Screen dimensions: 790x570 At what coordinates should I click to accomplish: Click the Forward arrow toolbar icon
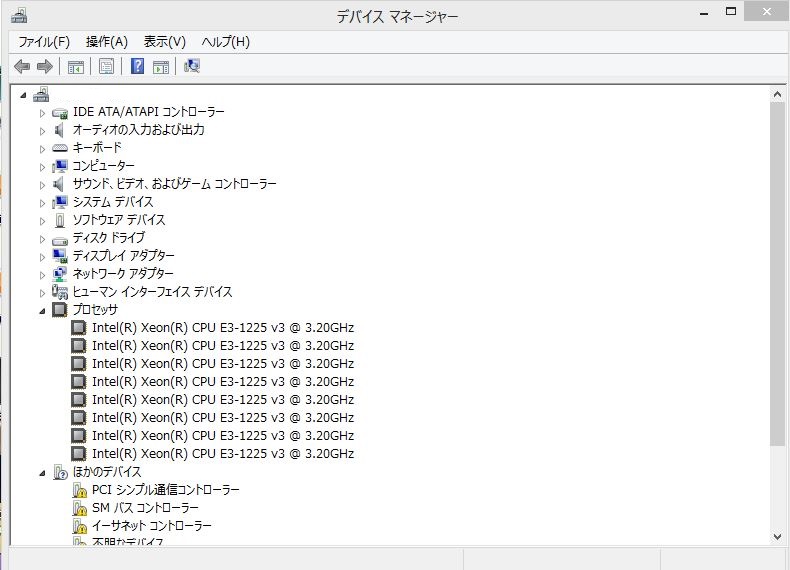[45, 67]
